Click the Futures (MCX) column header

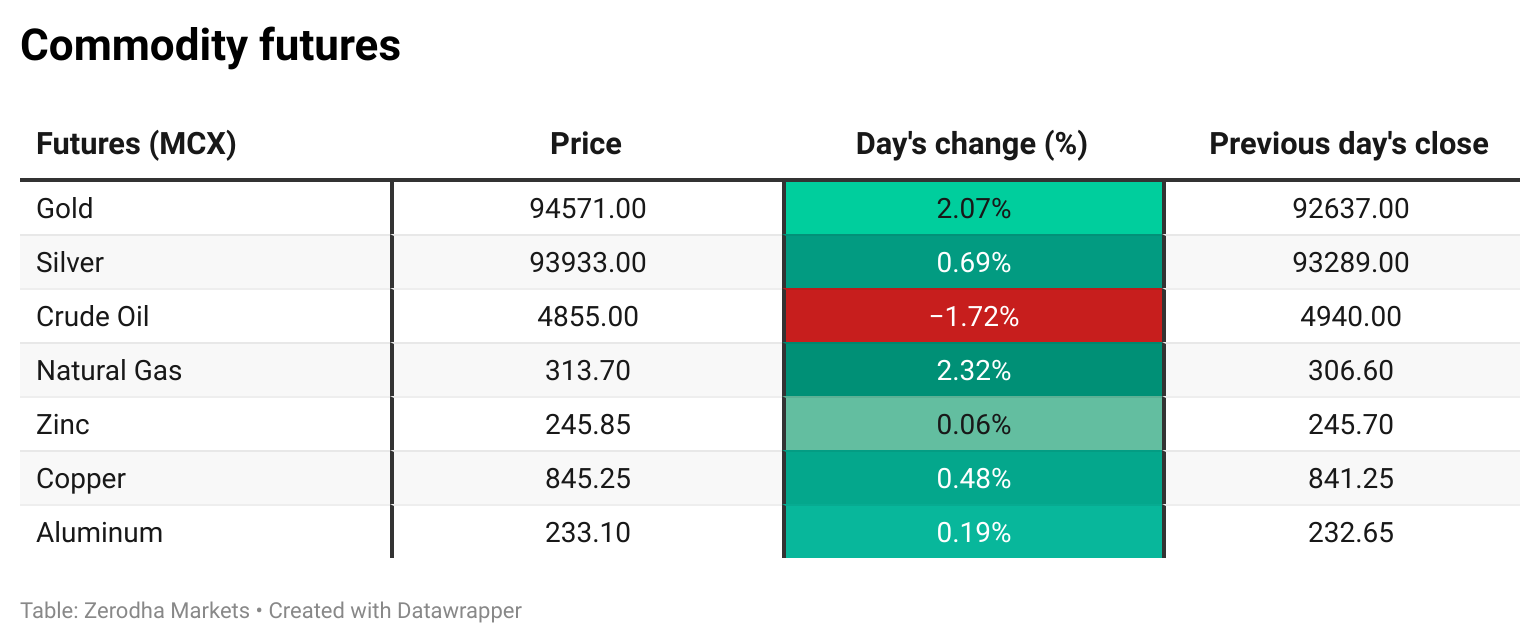pyautogui.click(x=136, y=144)
